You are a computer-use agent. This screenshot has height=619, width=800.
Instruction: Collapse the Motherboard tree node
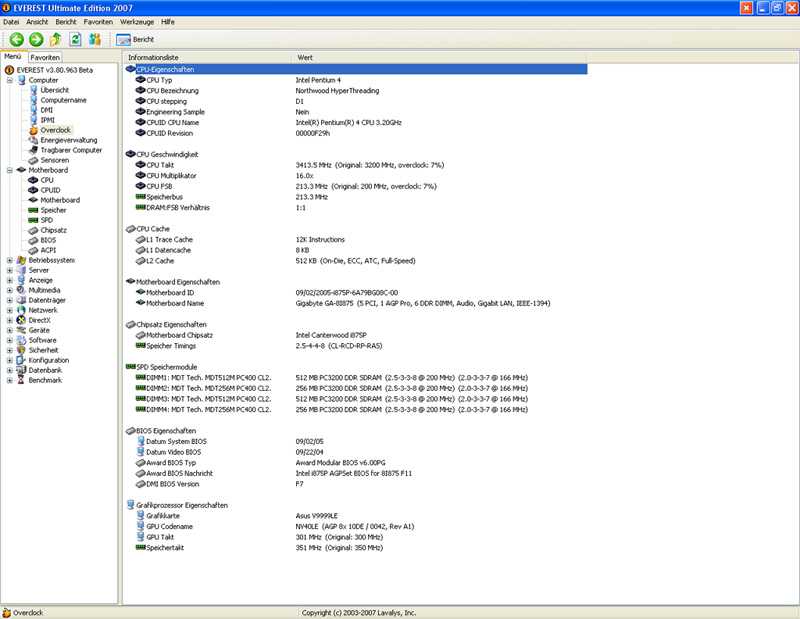(10, 170)
